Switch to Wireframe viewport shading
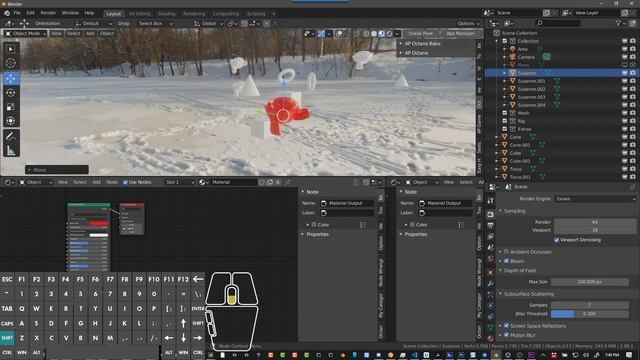 pos(366,33)
